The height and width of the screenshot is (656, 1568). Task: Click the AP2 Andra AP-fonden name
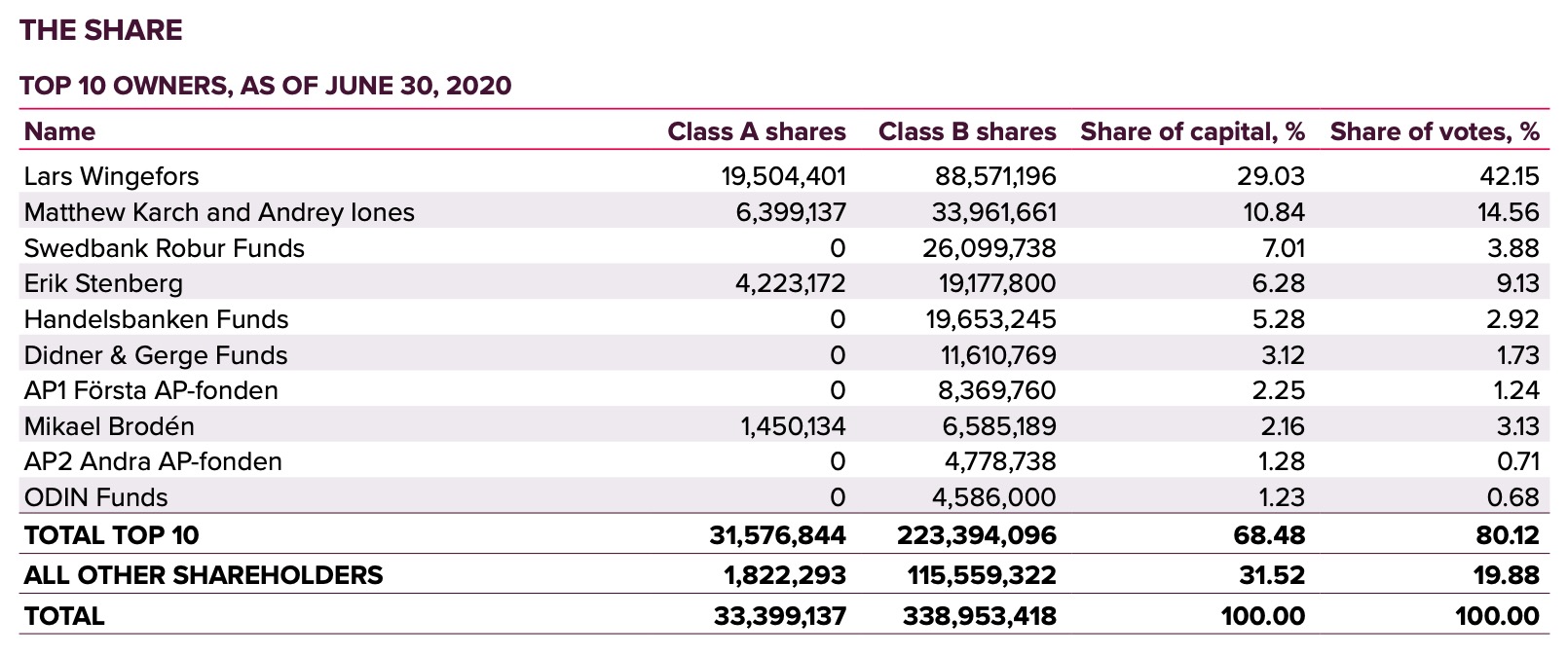click(153, 461)
